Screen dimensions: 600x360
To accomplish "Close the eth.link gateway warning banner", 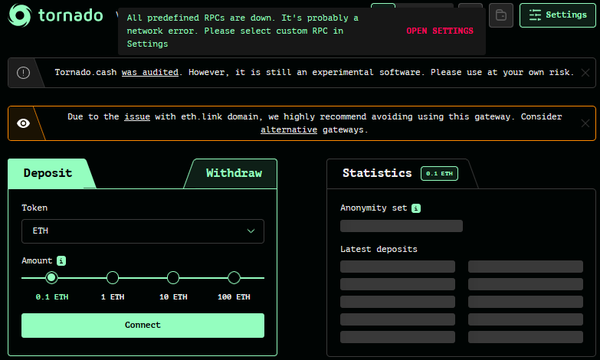I will 585,123.
